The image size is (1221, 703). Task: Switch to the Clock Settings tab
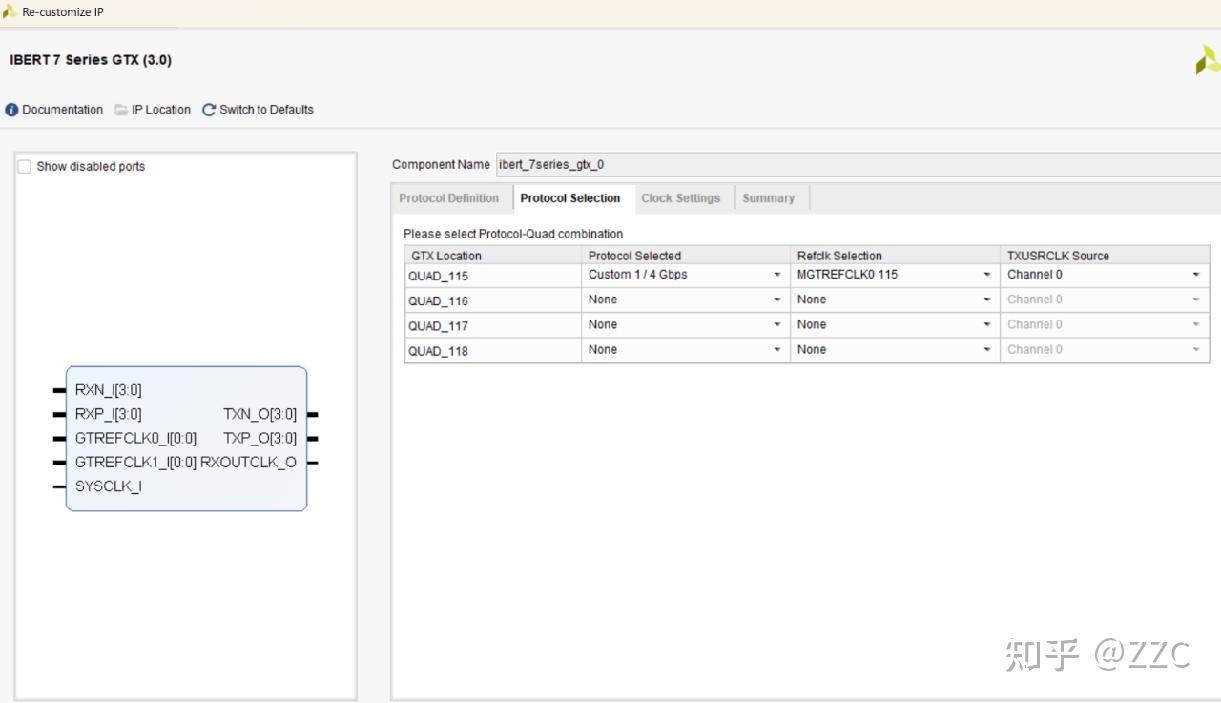(x=680, y=198)
